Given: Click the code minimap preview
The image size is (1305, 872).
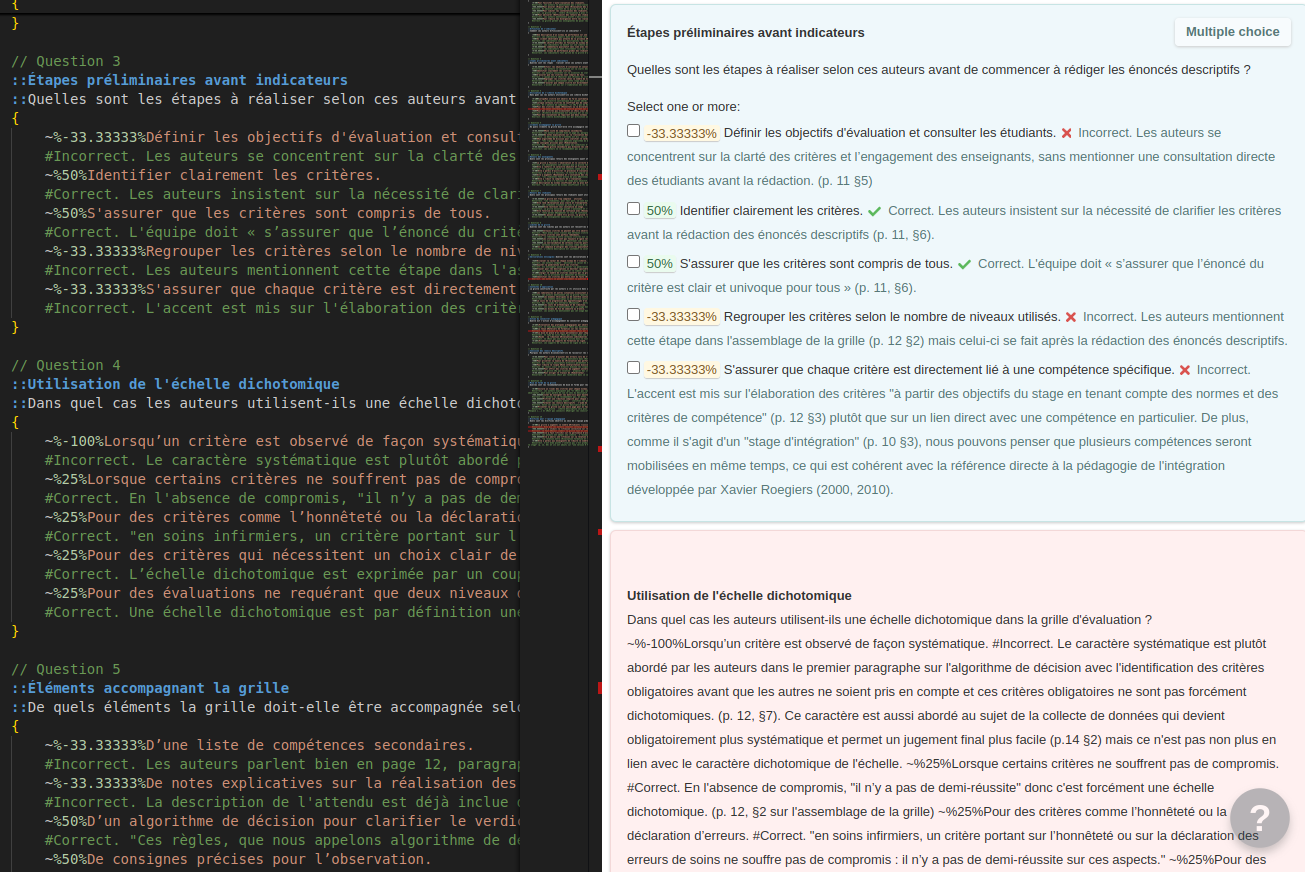Looking at the screenshot, I should [x=560, y=200].
